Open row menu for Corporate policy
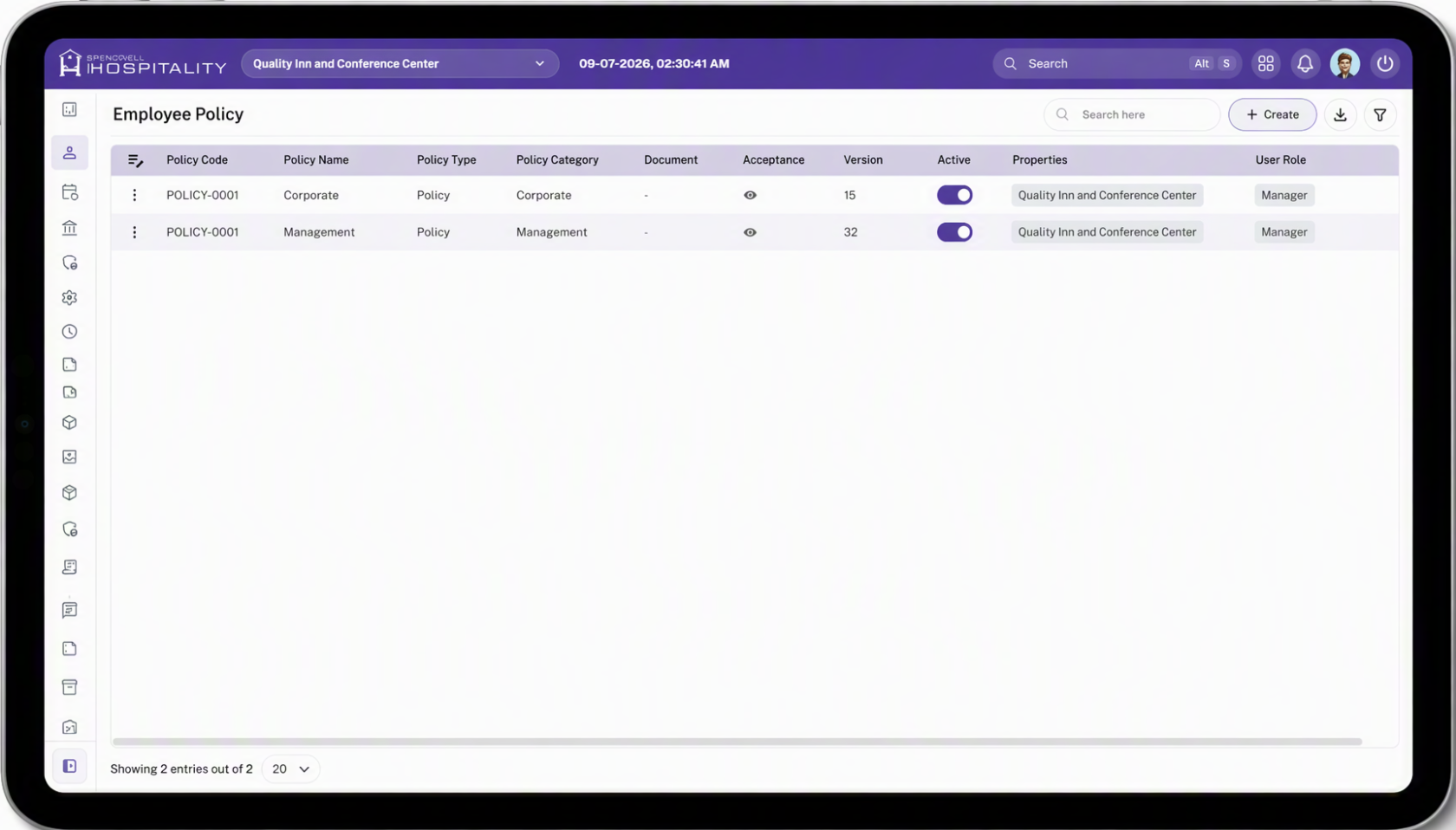The width and height of the screenshot is (1456, 830). coord(134,195)
